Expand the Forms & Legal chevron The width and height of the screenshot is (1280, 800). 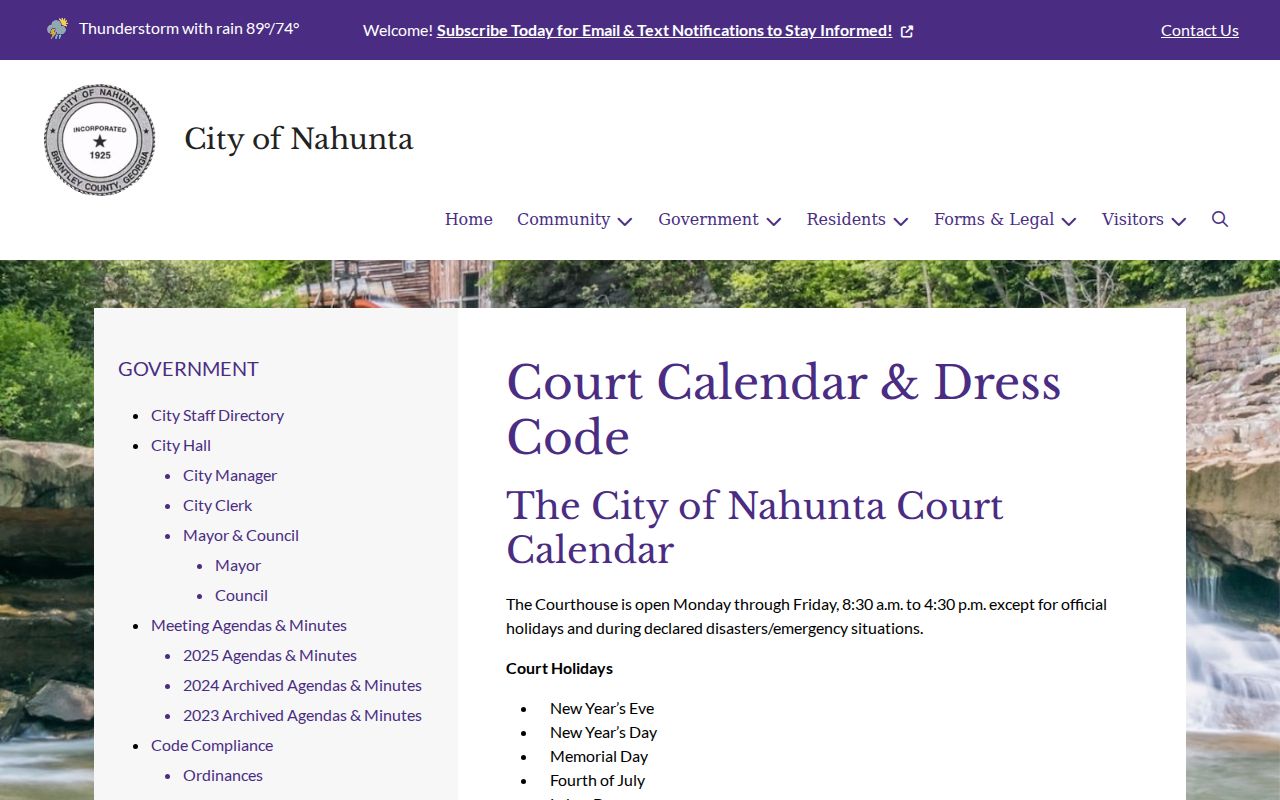click(x=1069, y=221)
